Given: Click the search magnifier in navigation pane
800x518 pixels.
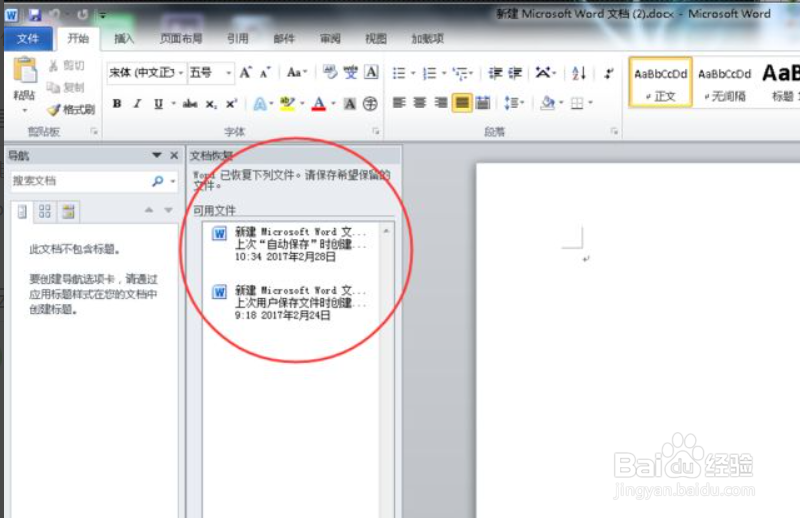Looking at the screenshot, I should 158,181.
